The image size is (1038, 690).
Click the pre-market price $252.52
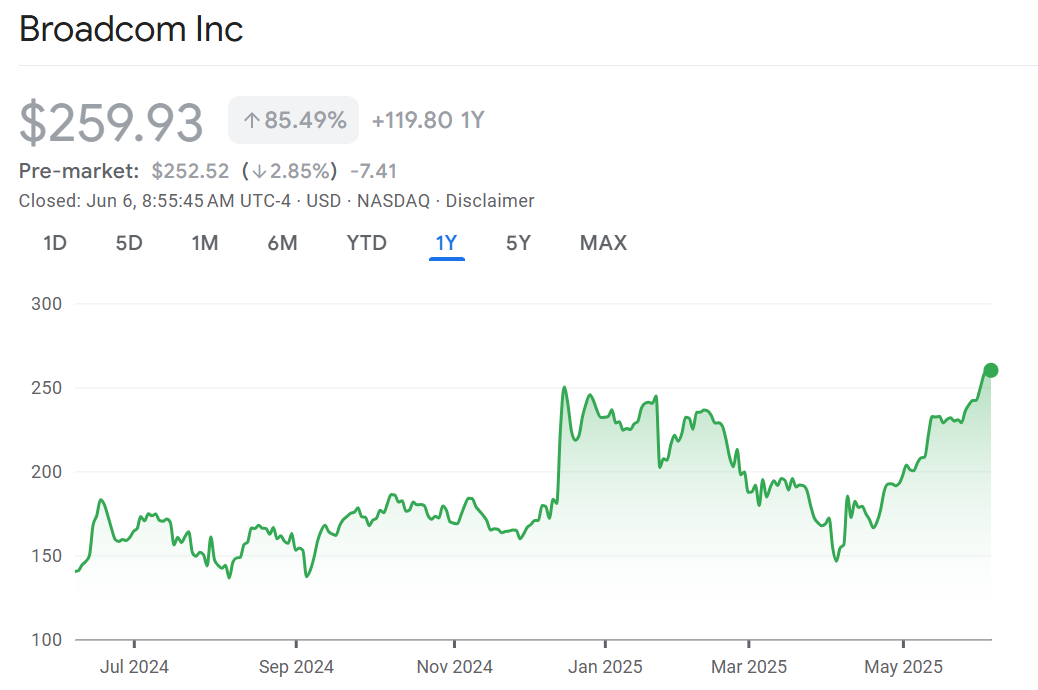190,171
